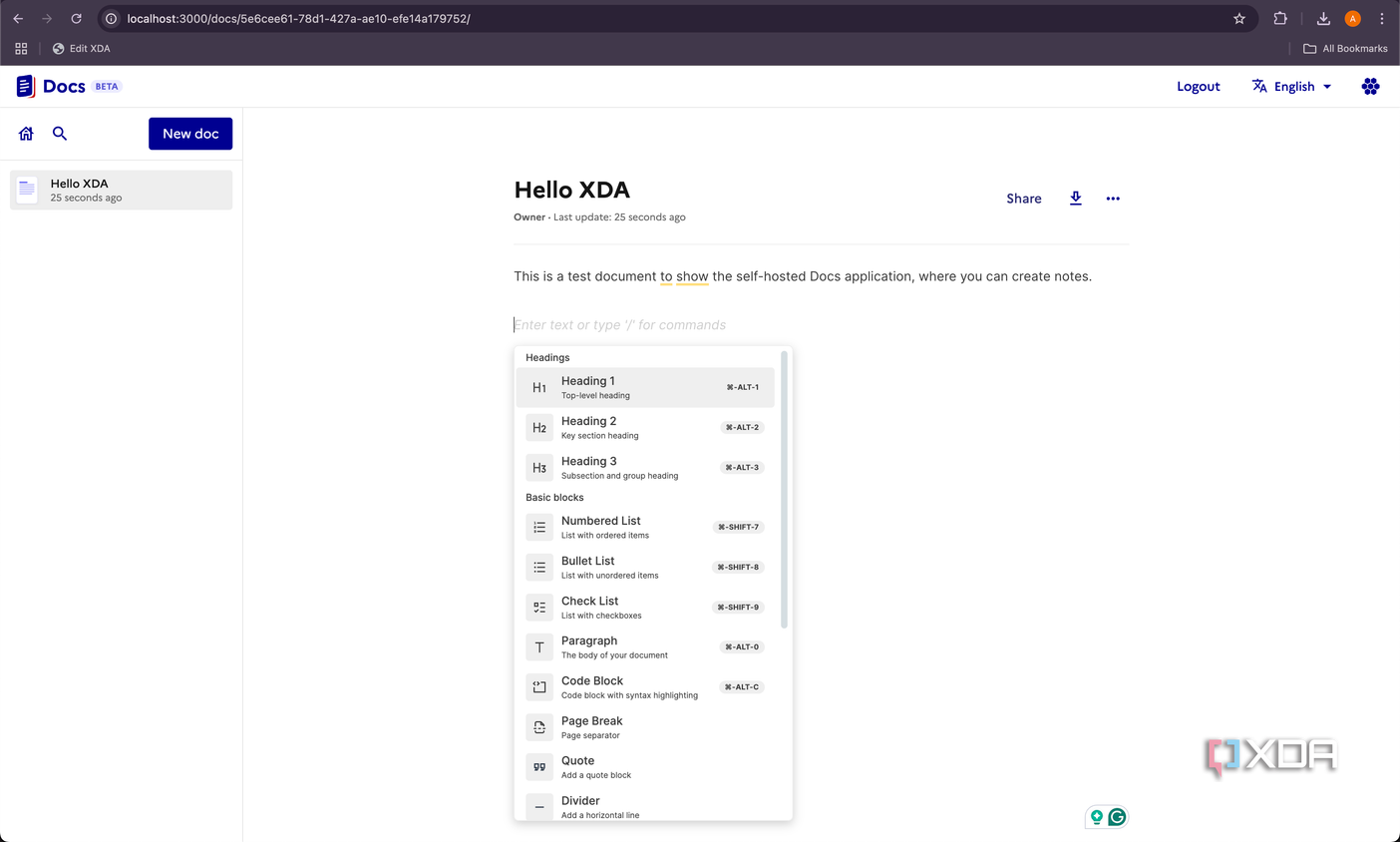Open the Edit XDA bookmark
Image resolution: width=1400 pixels, height=842 pixels.
click(81, 49)
